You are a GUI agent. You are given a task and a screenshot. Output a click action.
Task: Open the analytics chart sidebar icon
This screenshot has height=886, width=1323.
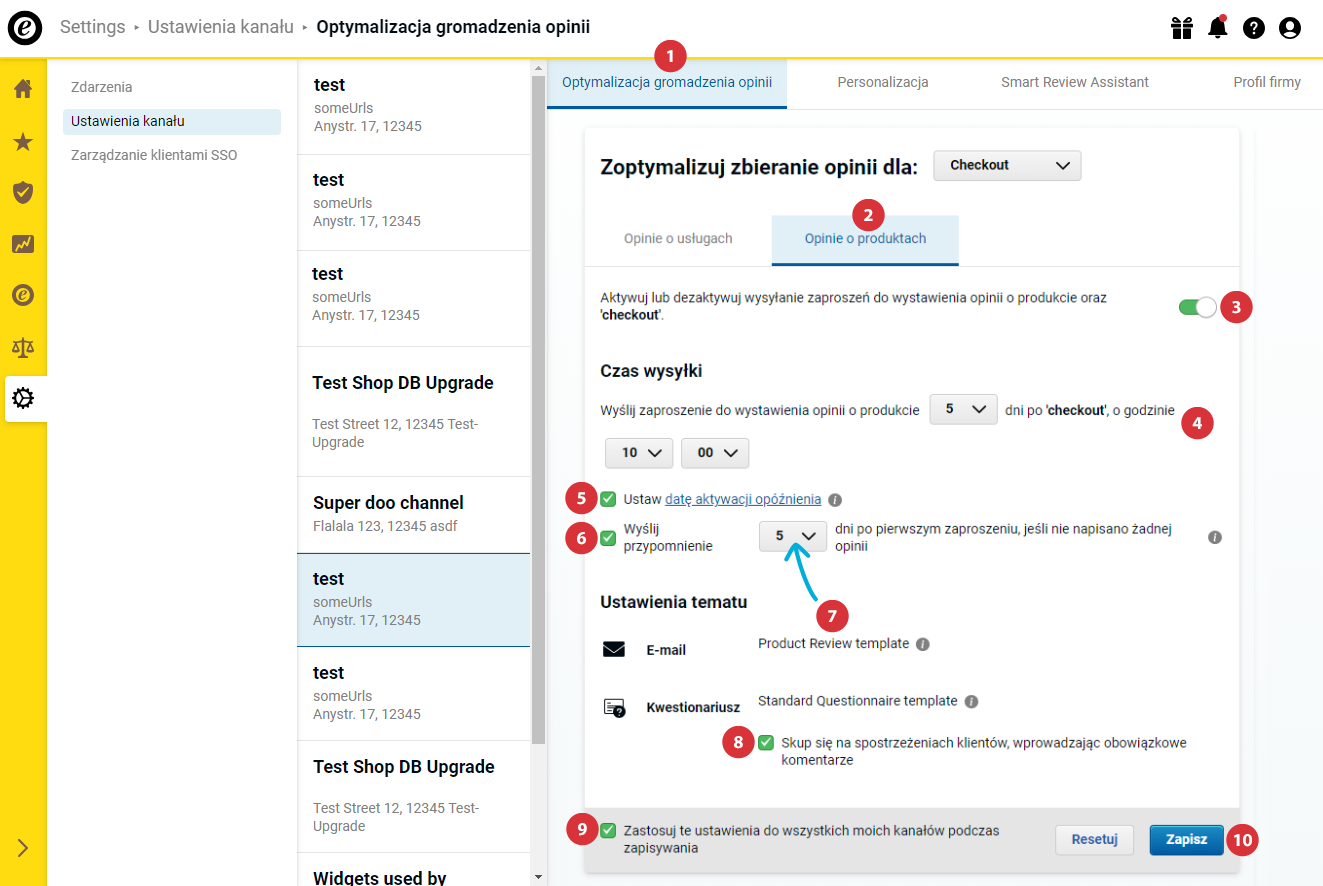(x=23, y=244)
